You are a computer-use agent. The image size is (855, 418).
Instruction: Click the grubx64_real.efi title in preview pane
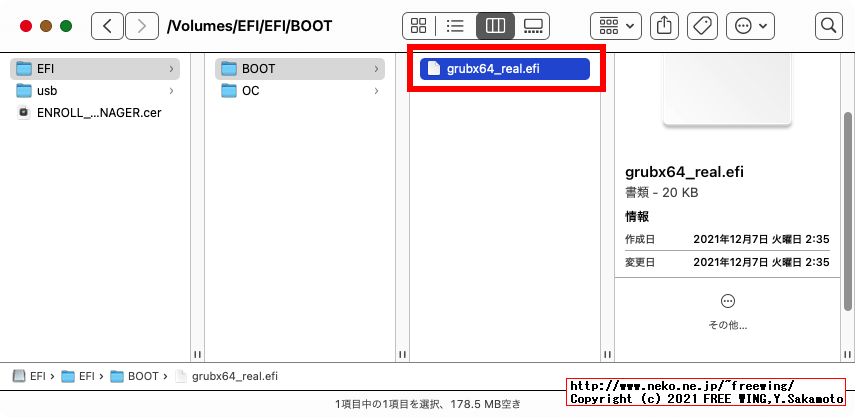pos(684,173)
